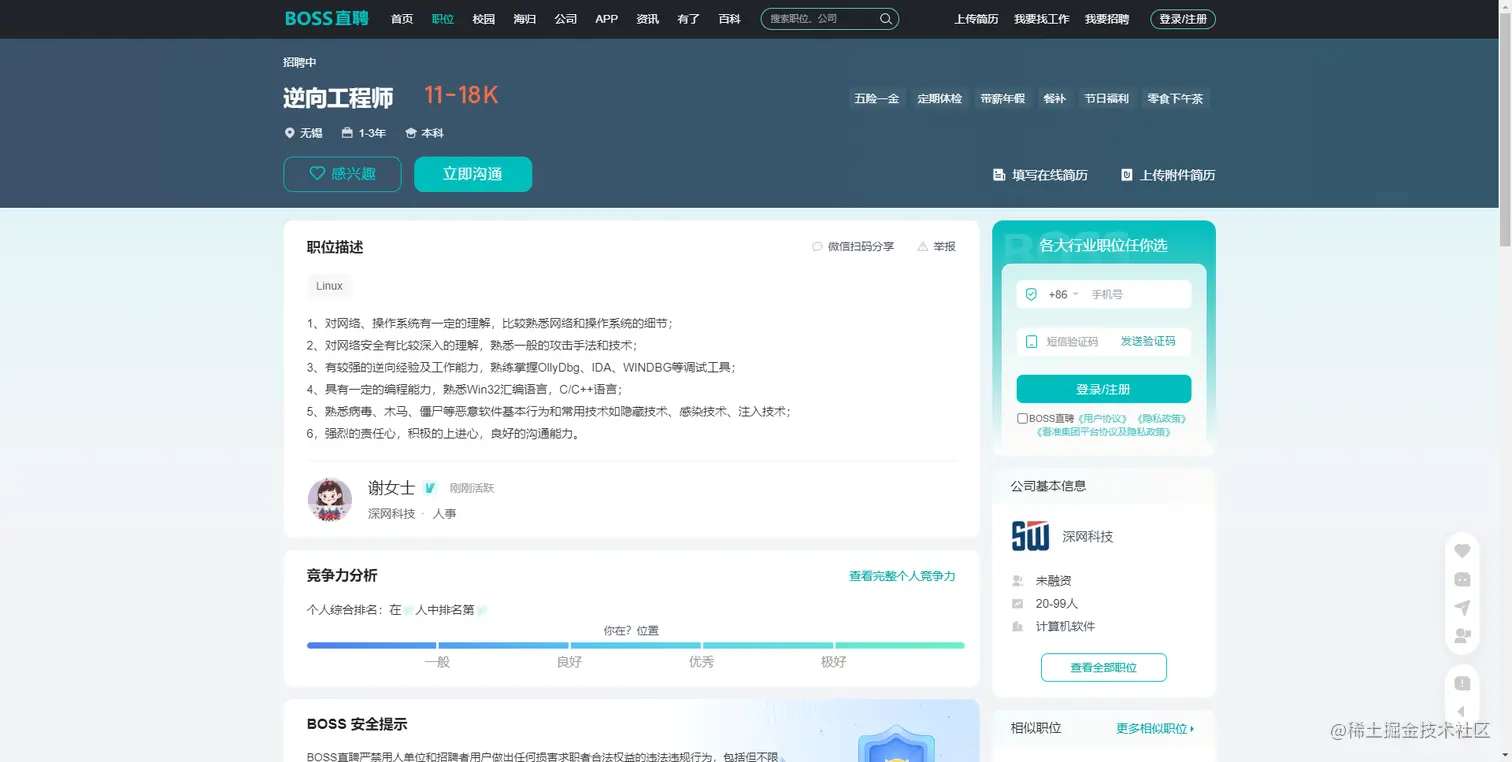This screenshot has height=762, width=1512.
Task: Click the blue shield illustration in 安全提示
Action: (896, 745)
